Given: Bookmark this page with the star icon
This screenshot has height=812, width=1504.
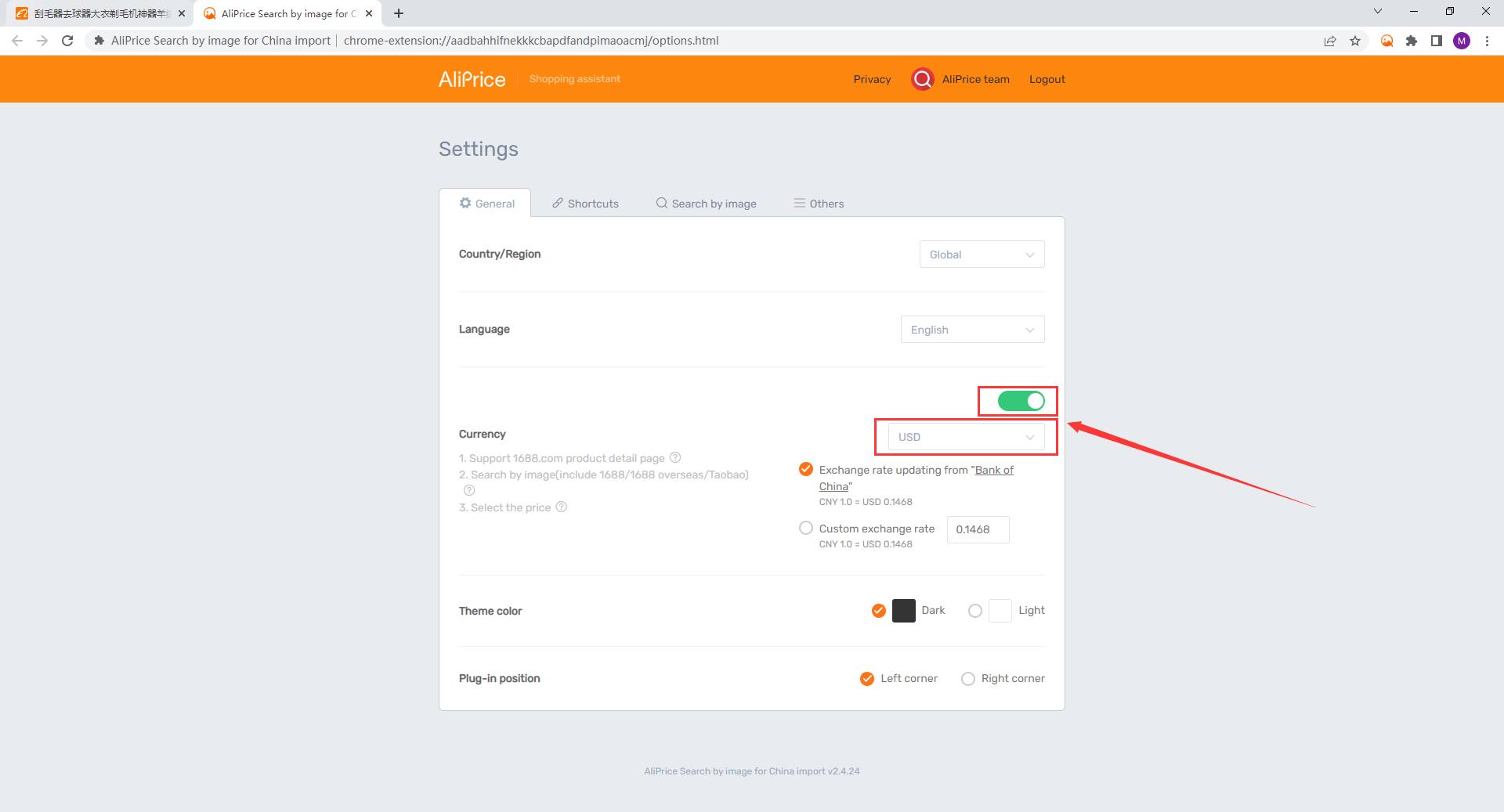Looking at the screenshot, I should pyautogui.click(x=1355, y=41).
